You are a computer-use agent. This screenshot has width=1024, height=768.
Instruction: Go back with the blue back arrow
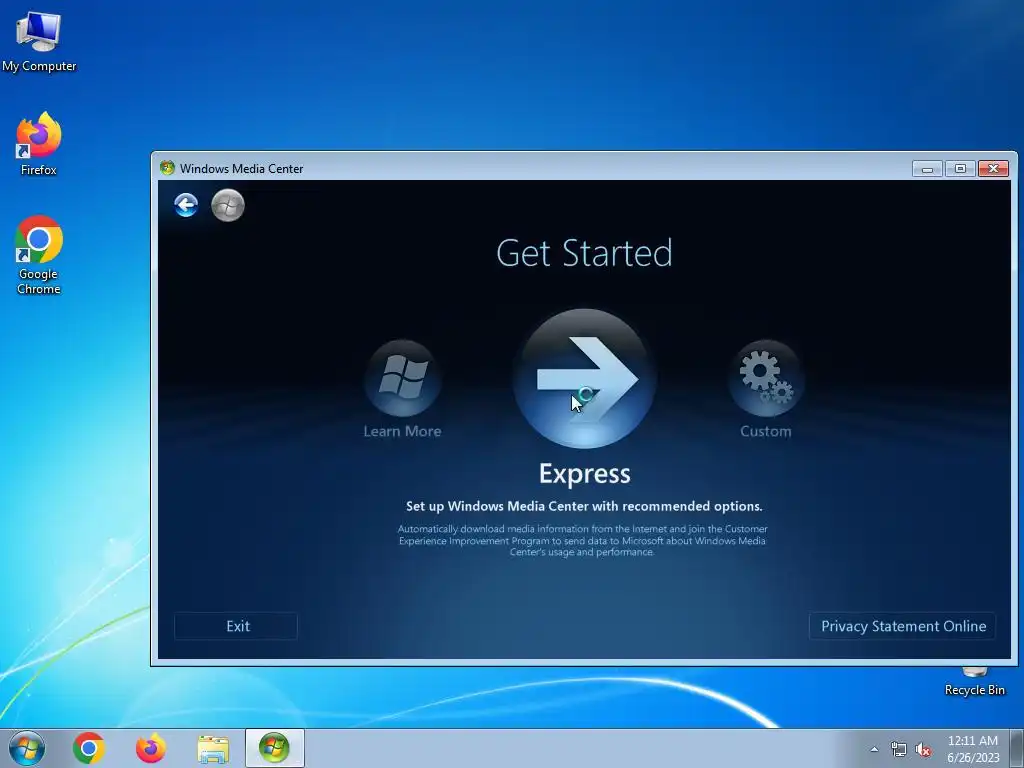pyautogui.click(x=186, y=205)
